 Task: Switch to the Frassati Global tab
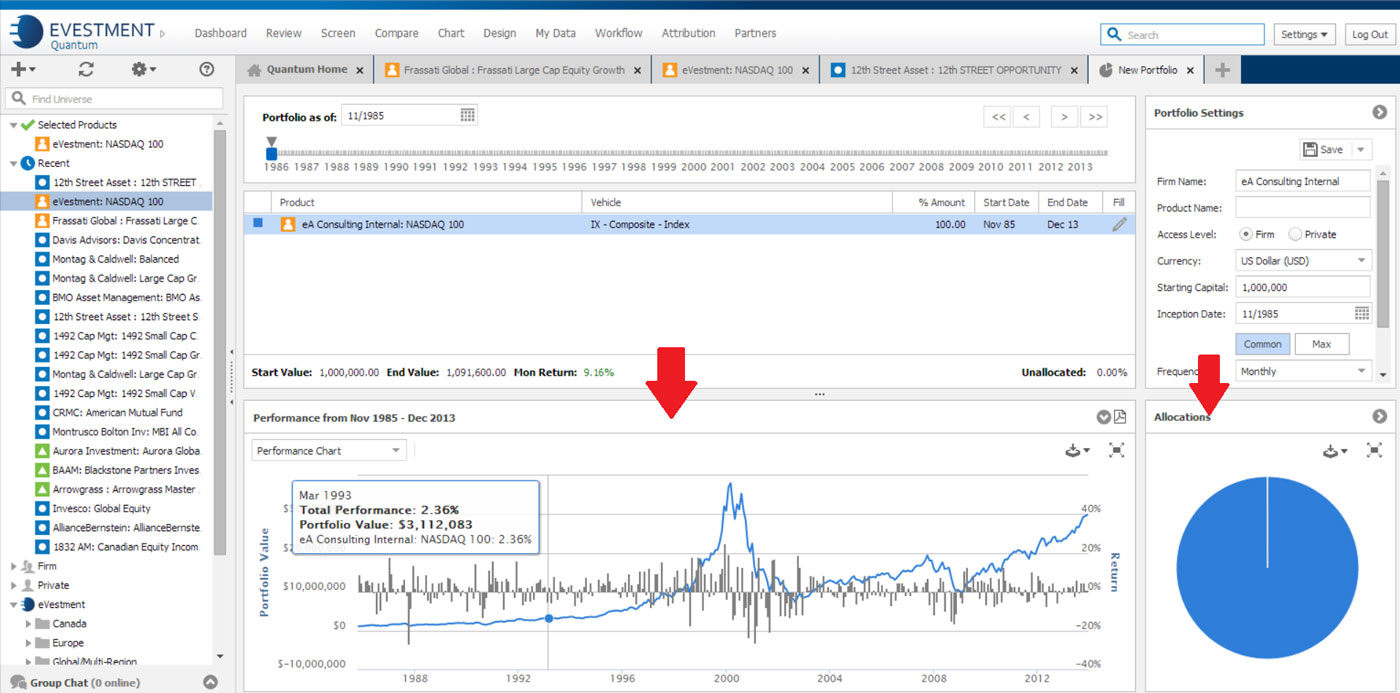(513, 70)
